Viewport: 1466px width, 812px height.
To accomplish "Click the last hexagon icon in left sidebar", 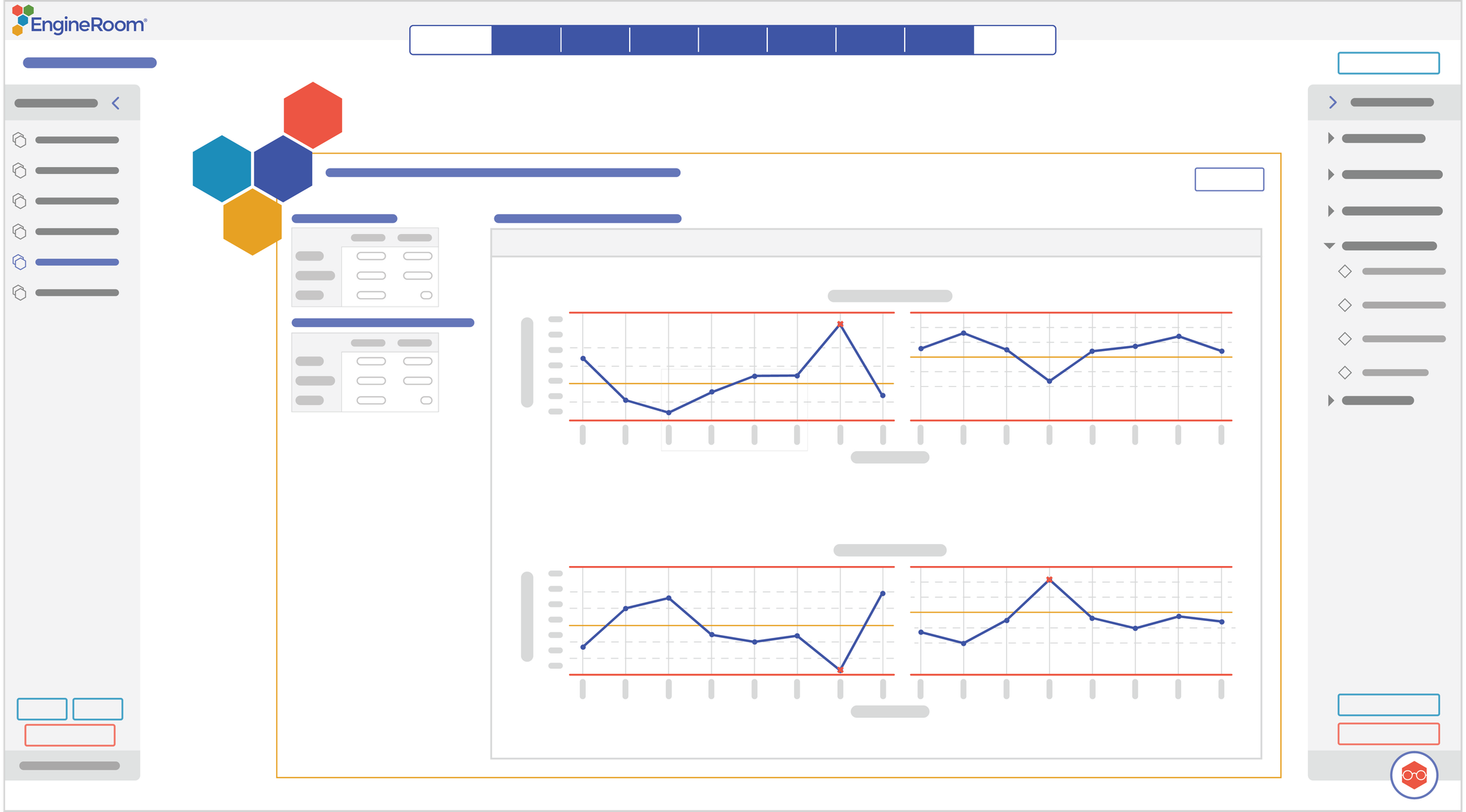I will (20, 293).
